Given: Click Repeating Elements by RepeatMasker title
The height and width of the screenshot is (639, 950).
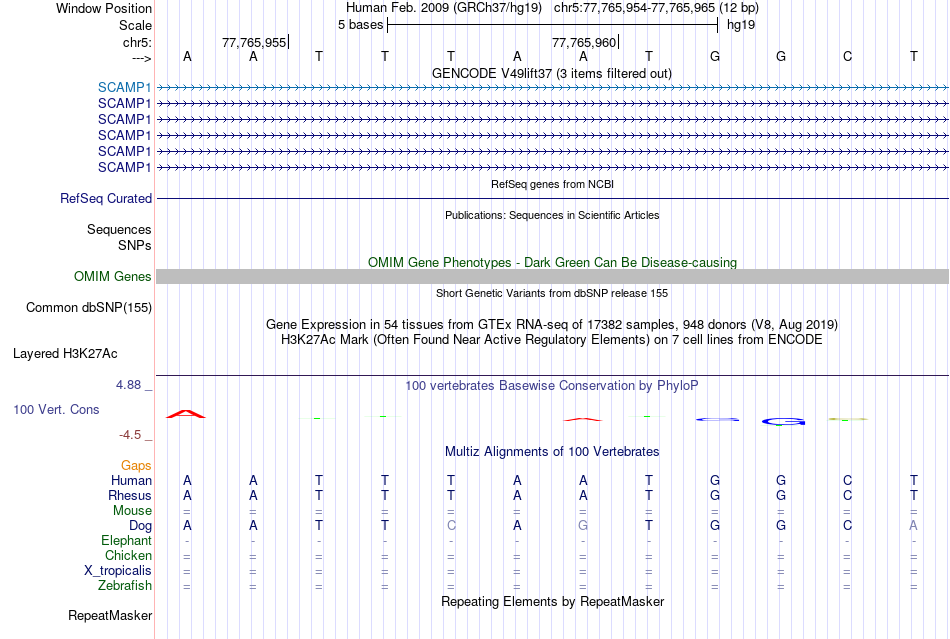Looking at the screenshot, I should (x=552, y=601).
